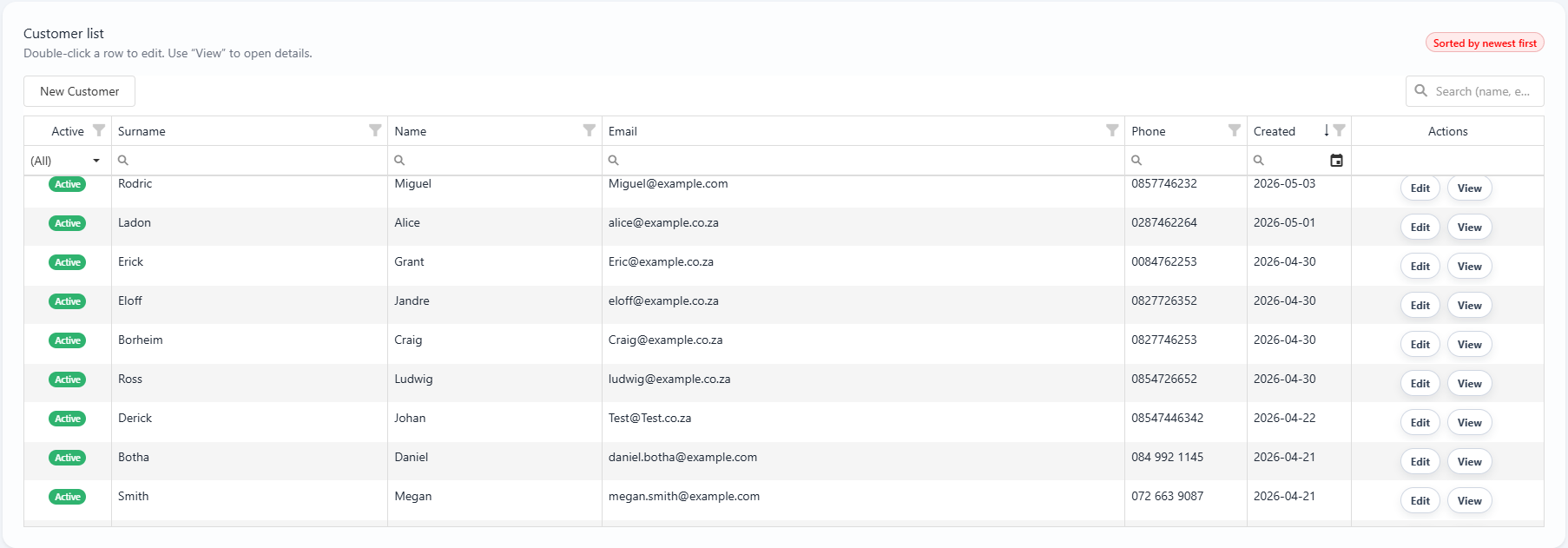Edit the Ross Ludwig customer row
Viewport: 1568px width, 548px height.
[1420, 384]
